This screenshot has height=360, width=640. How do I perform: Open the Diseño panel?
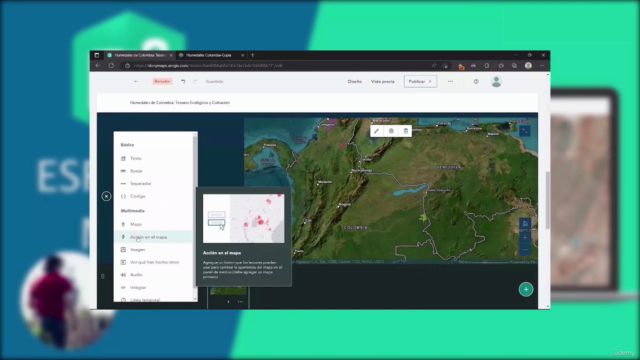click(354, 81)
